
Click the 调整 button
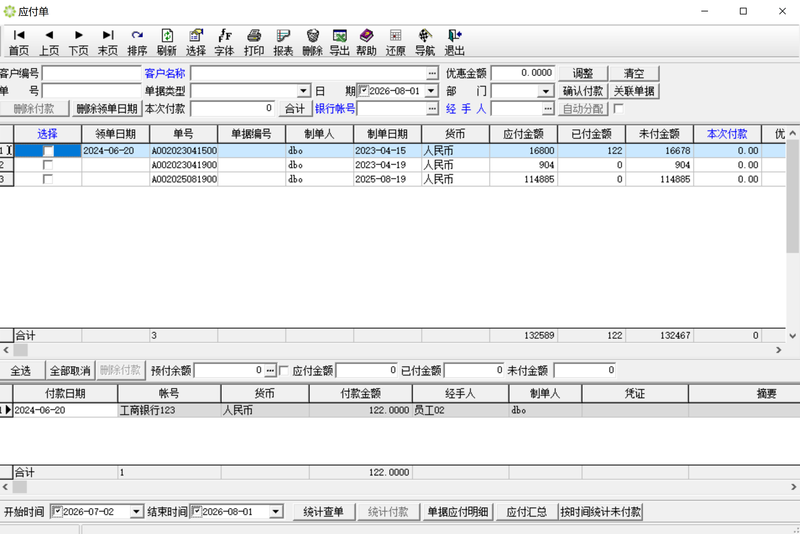coord(583,73)
